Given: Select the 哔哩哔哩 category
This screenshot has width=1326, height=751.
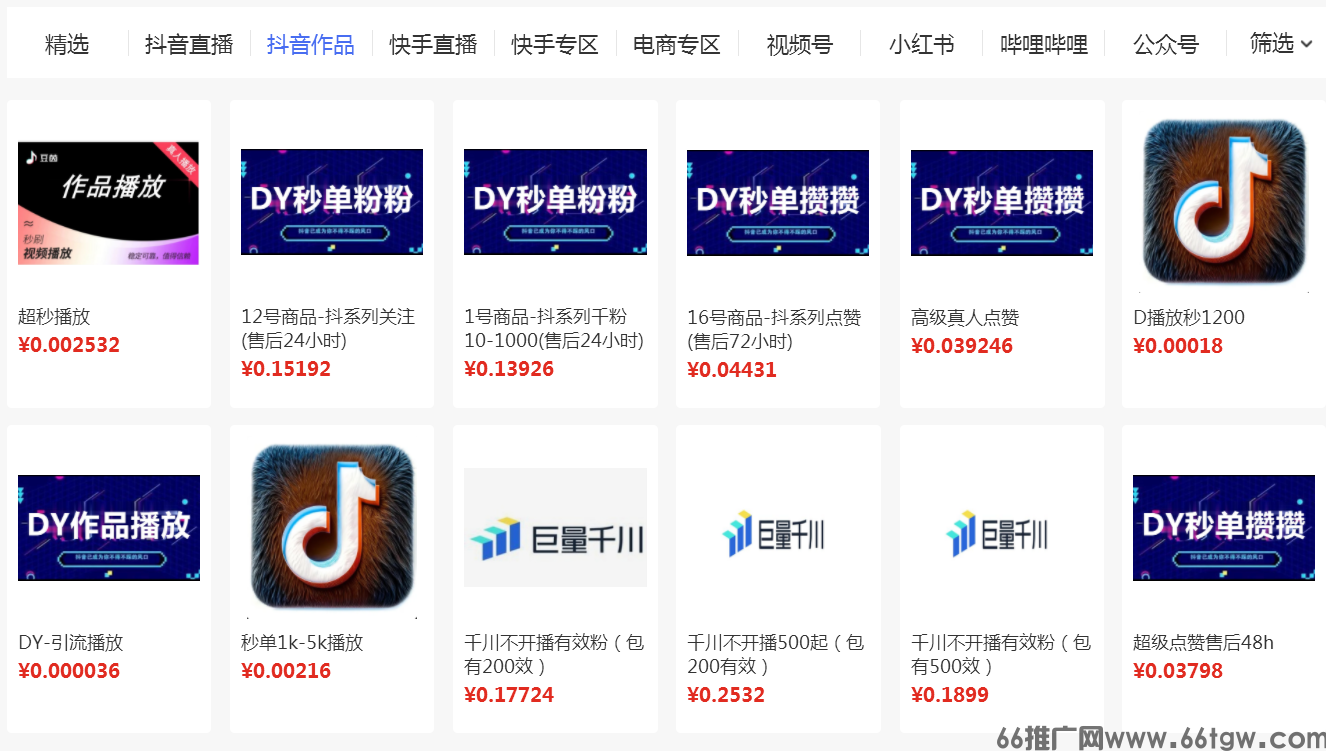Looking at the screenshot, I should point(1043,45).
